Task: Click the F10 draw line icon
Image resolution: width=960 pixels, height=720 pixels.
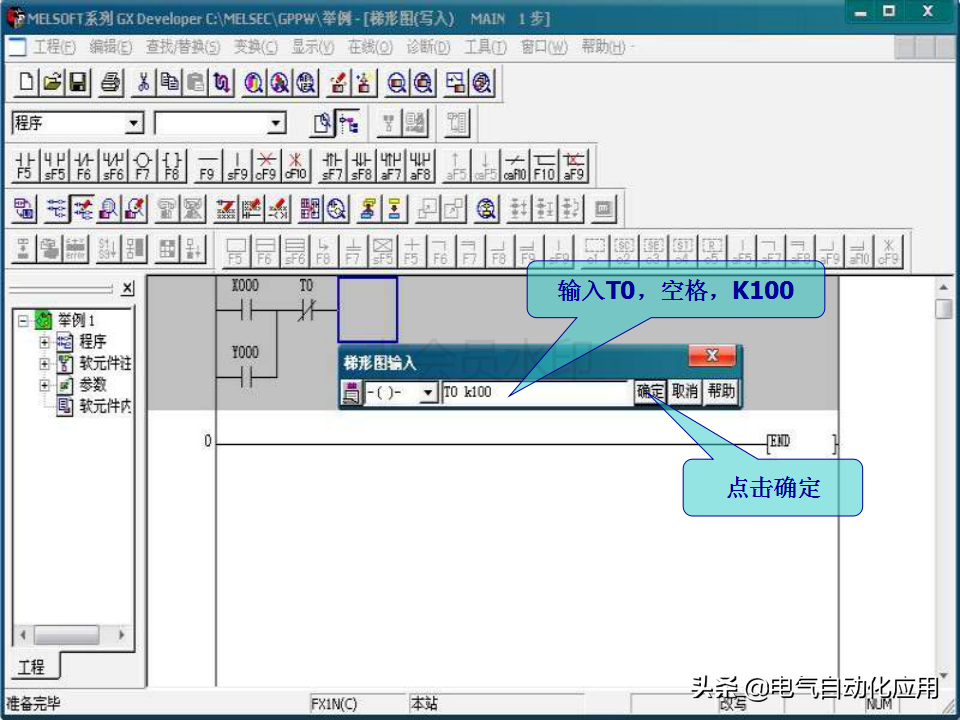Action: (544, 166)
